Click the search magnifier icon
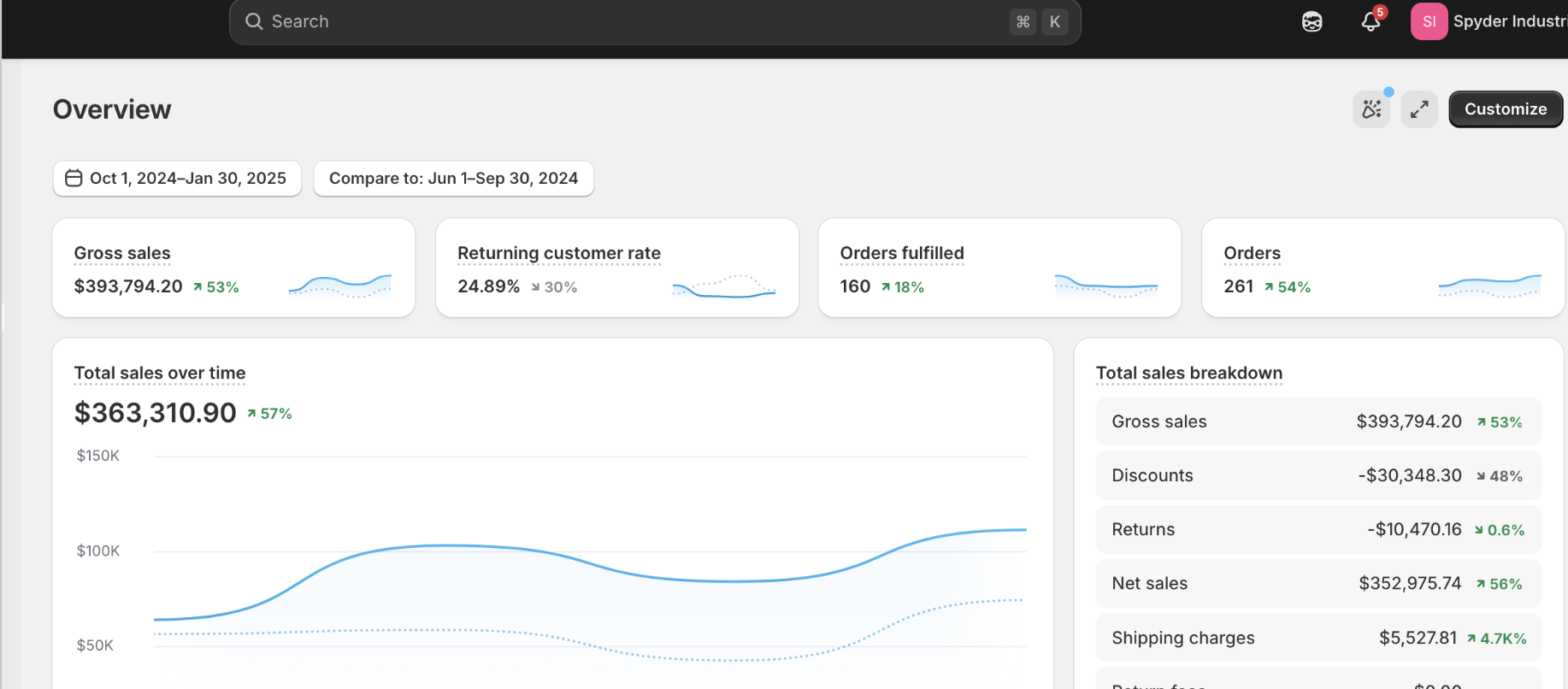Image resolution: width=1568 pixels, height=689 pixels. (x=254, y=21)
